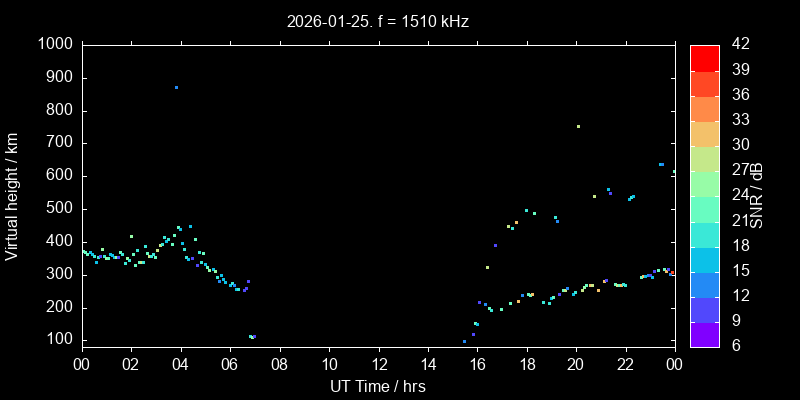Click the plot title with date and frequency
Image resolution: width=800 pixels, height=400 pixels.
[378, 20]
